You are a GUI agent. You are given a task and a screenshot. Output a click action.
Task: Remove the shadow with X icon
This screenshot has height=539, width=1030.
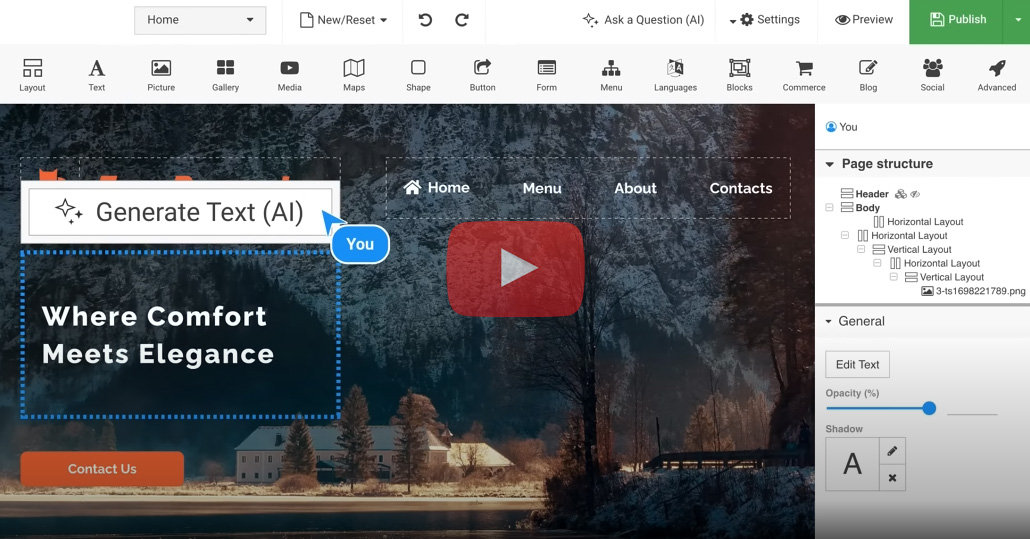coord(892,478)
